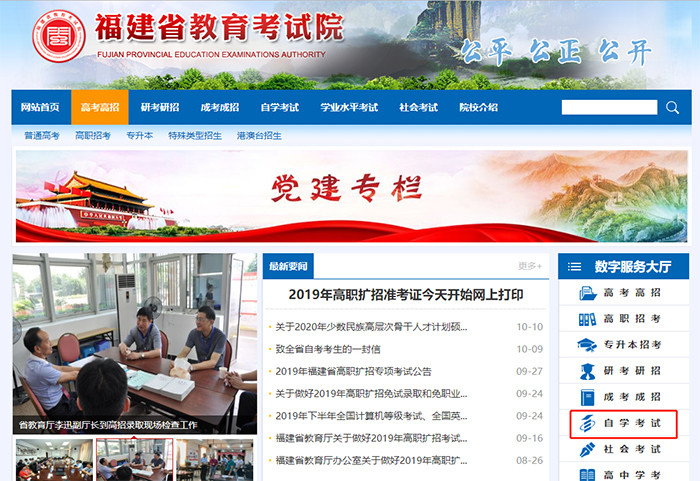Click 更多» to see more news
This screenshot has height=481, width=700.
[x=529, y=266]
